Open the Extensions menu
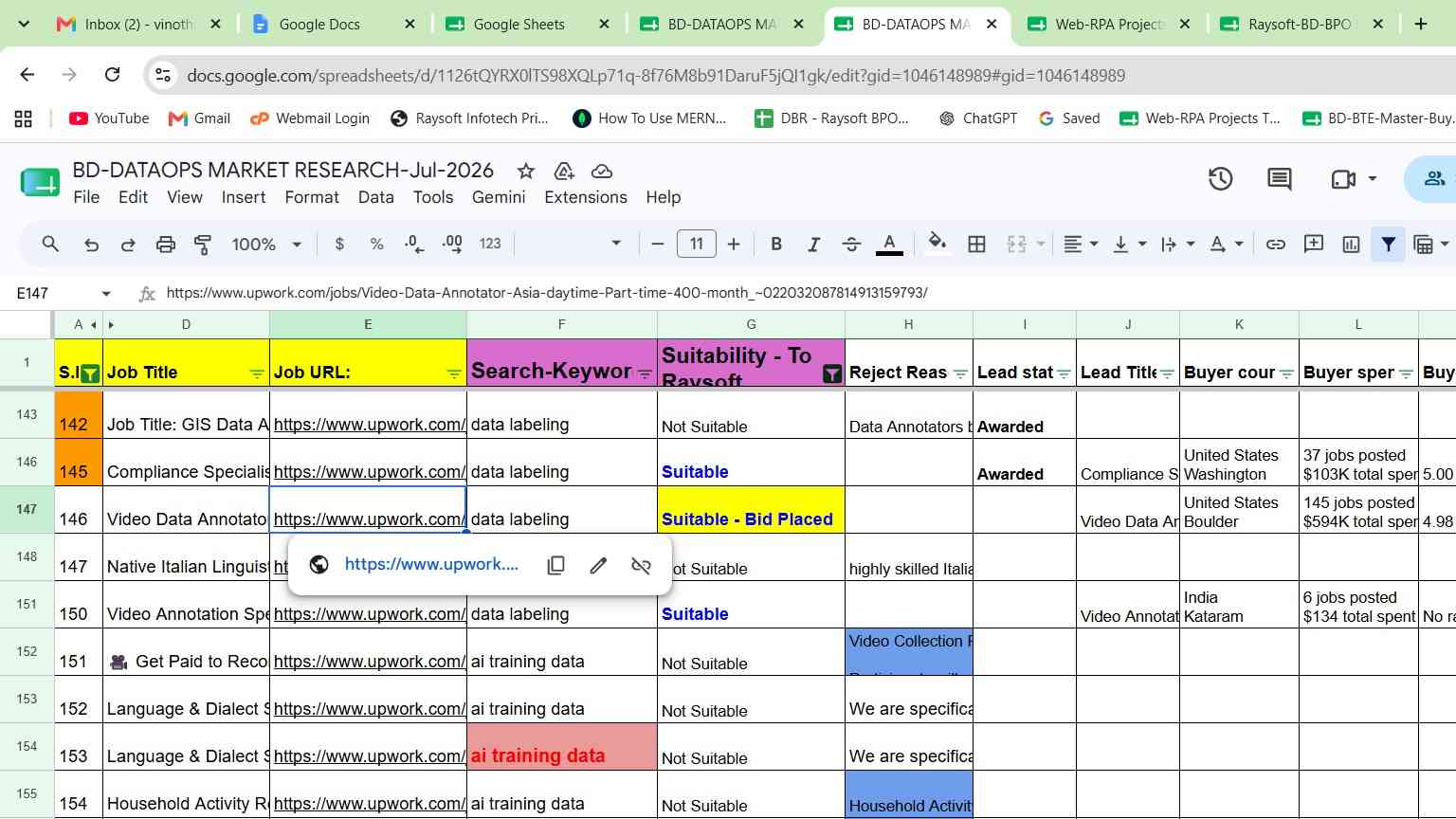1456x819 pixels. 586,197
